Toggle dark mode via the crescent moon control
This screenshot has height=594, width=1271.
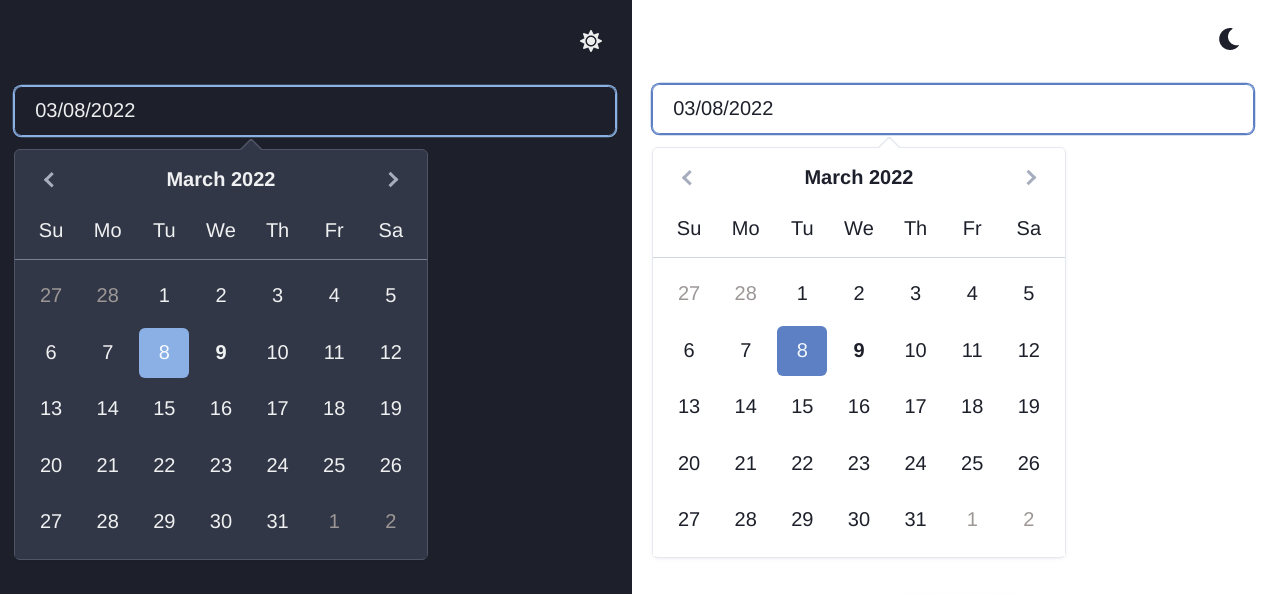point(1228,38)
